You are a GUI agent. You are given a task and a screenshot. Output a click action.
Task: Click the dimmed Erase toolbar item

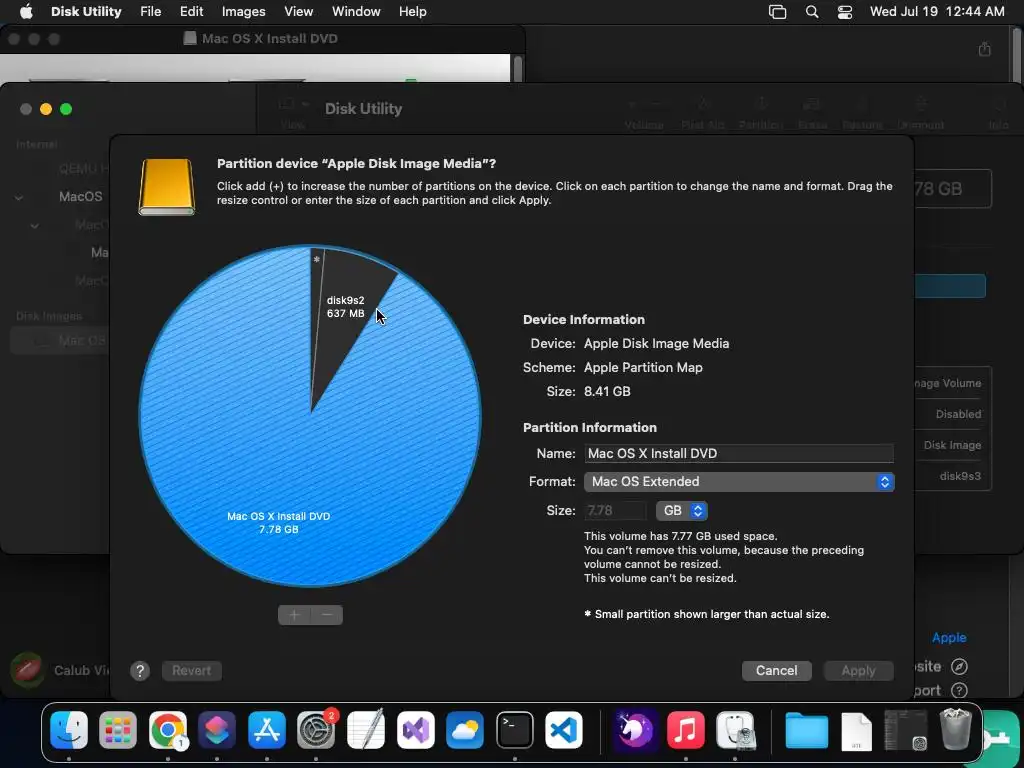tap(812, 113)
